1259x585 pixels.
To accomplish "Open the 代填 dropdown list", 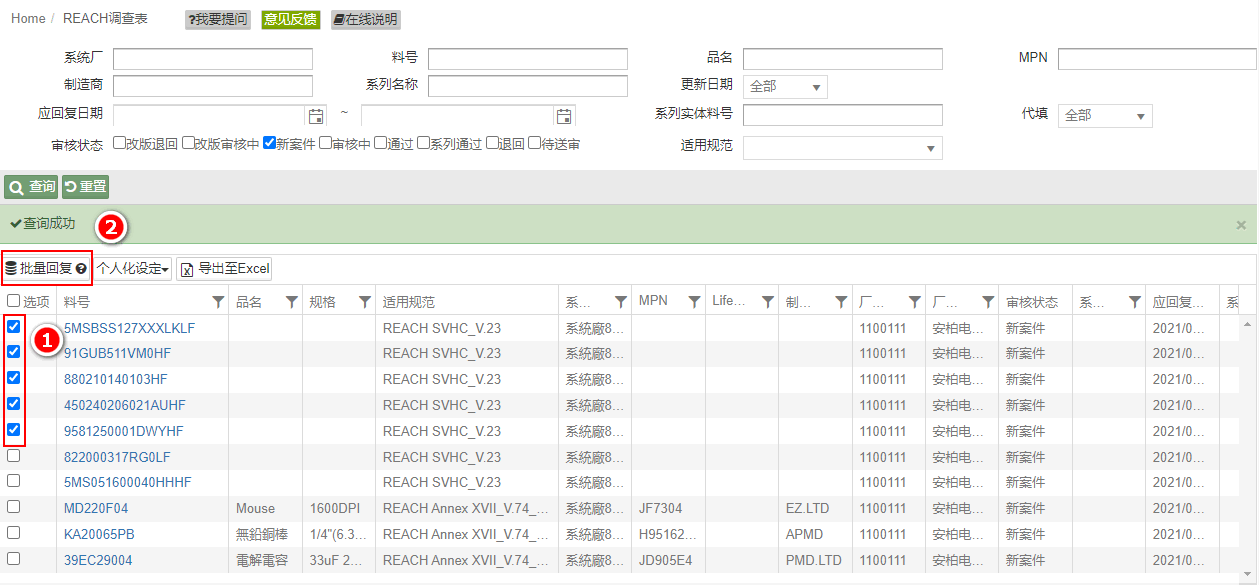I will (x=1105, y=116).
